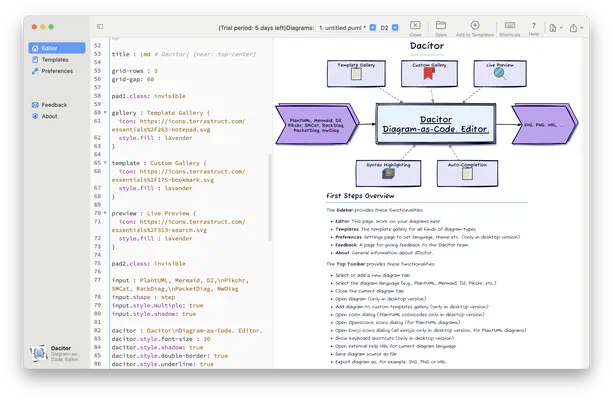
Task: Click the 'grid-gap: 60' code line
Action: tap(133, 79)
